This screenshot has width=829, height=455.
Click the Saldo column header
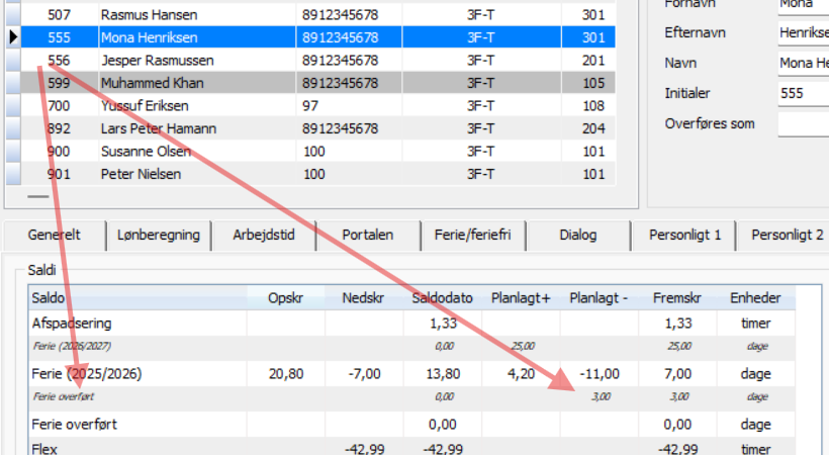137,298
